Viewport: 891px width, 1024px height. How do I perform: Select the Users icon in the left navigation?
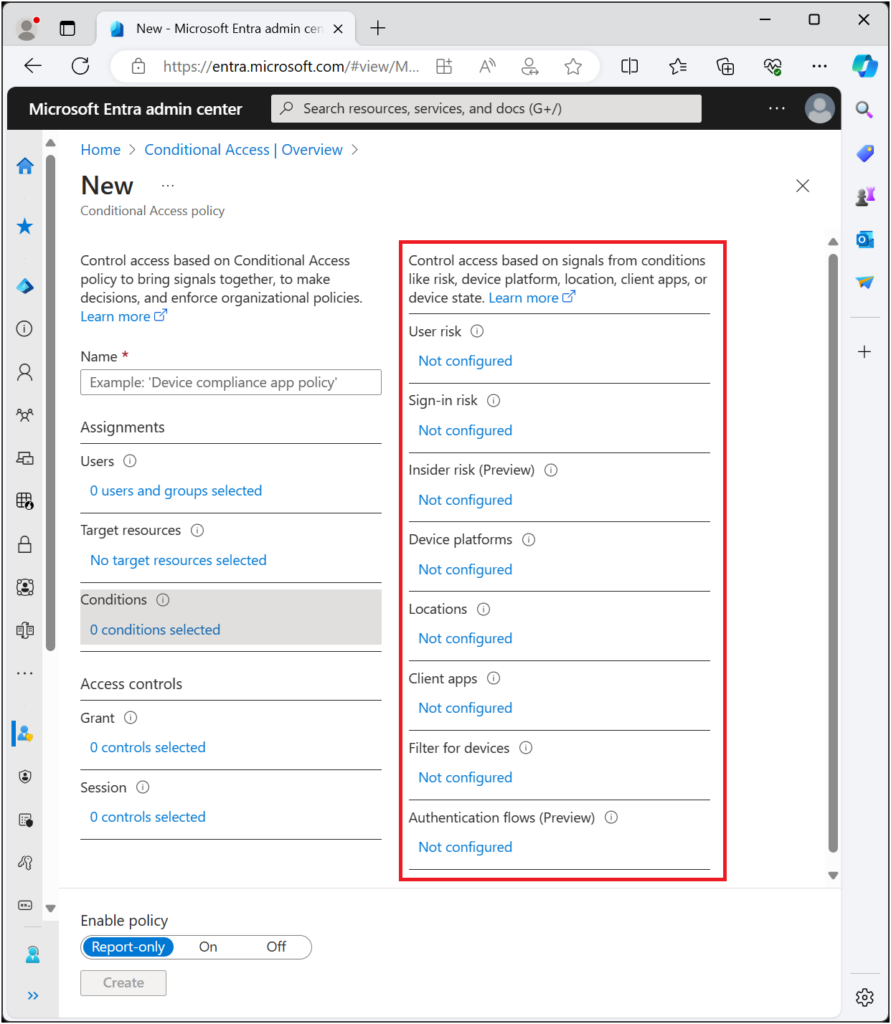(x=24, y=370)
